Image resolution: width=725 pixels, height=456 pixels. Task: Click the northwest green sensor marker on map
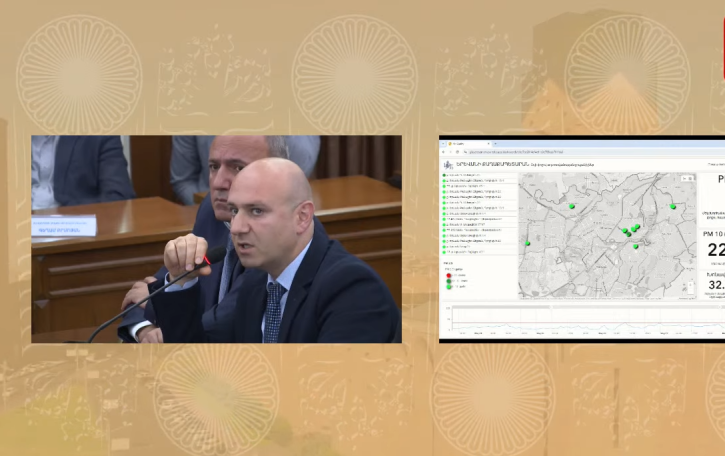click(572, 206)
